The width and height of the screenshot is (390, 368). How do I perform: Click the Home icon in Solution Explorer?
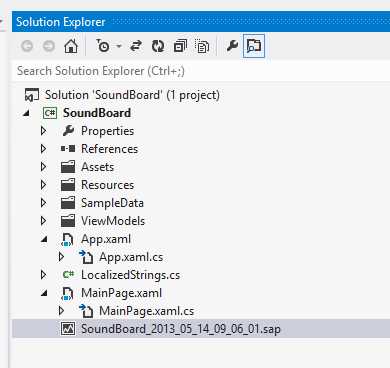(71, 46)
